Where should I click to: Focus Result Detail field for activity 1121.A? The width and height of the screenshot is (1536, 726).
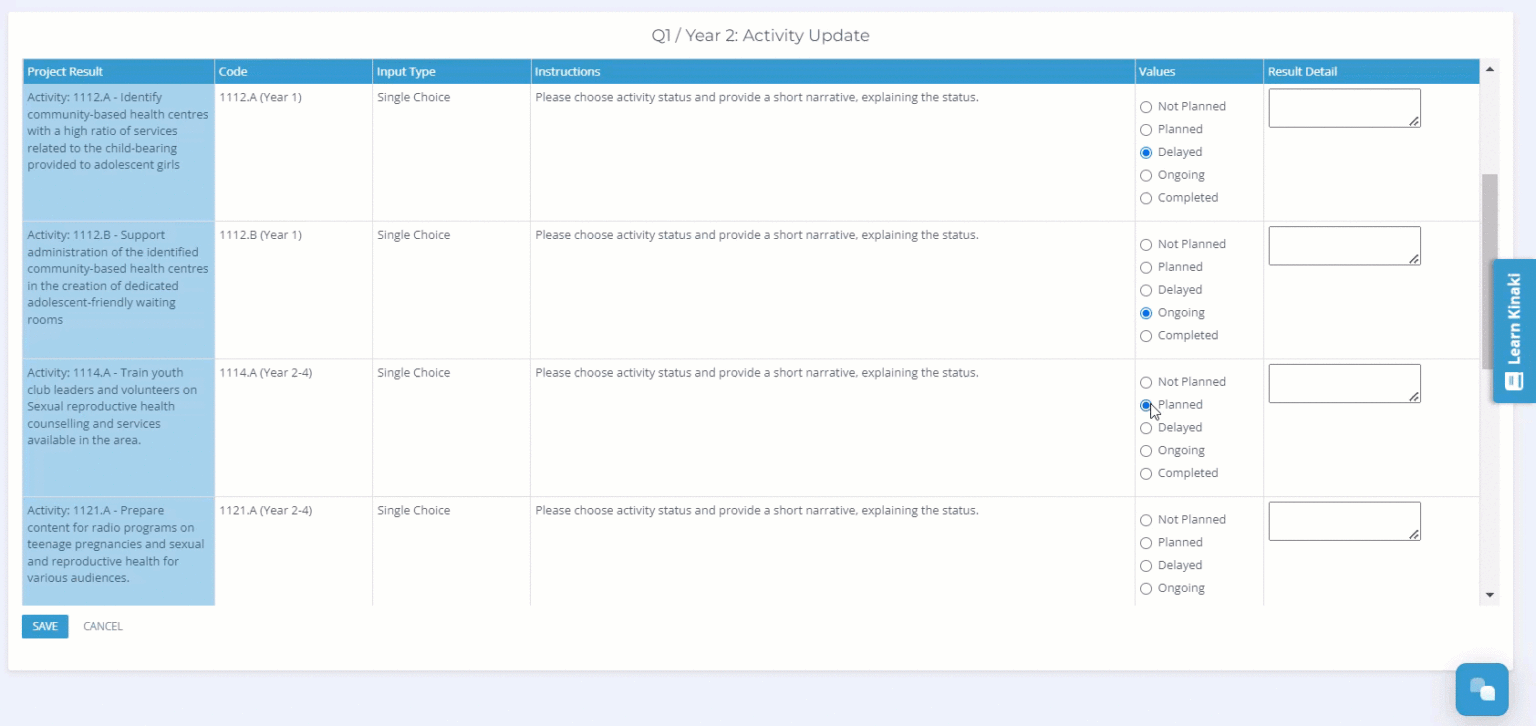click(x=1343, y=521)
